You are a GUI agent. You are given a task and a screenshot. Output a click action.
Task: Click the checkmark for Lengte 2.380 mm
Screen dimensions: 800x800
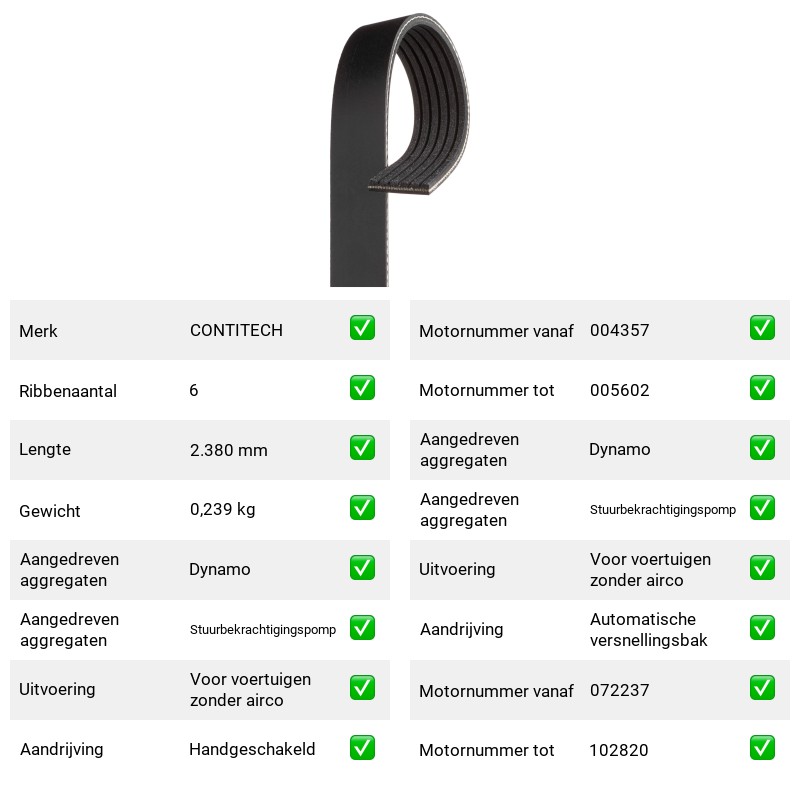362,447
